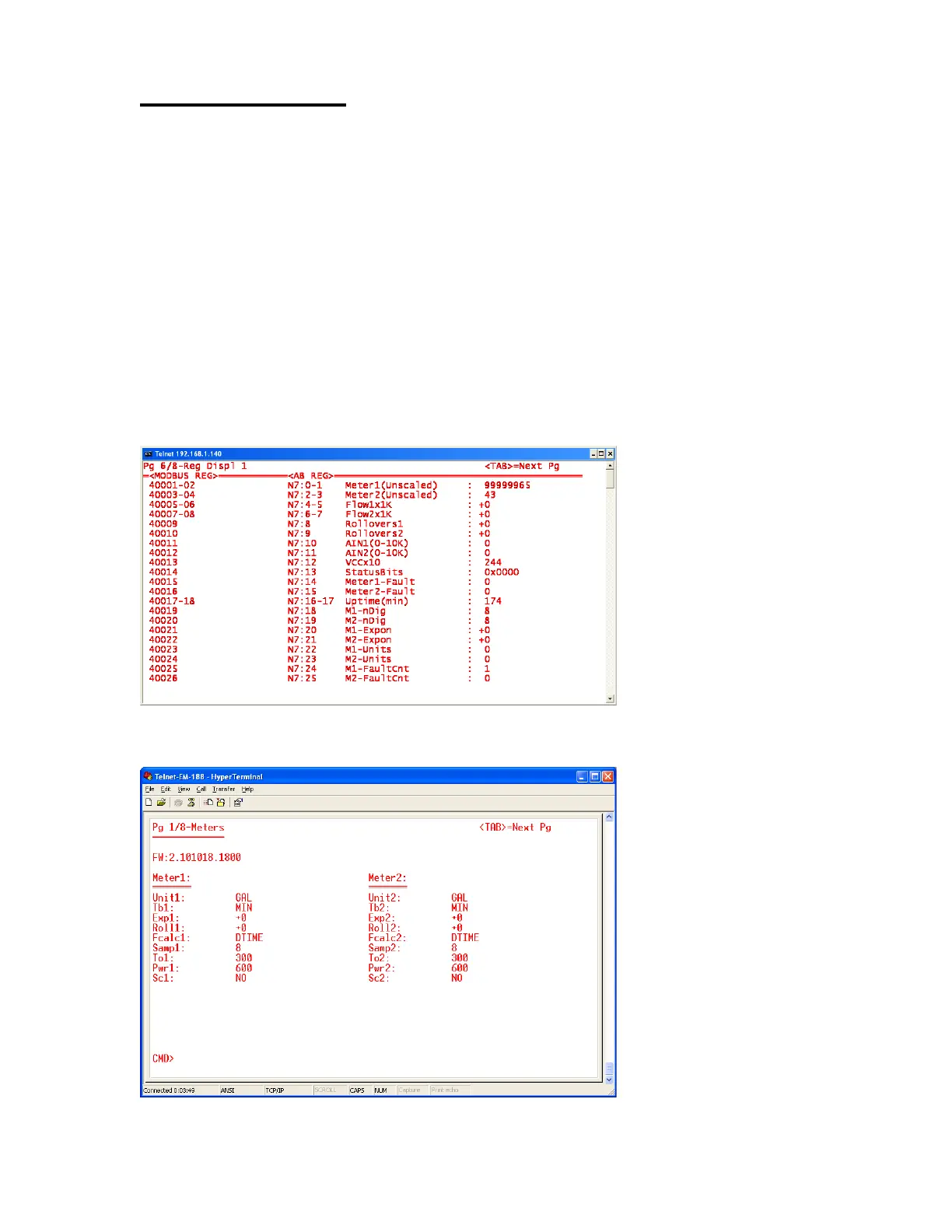Maximize the Telnet 192.168.1.140 window
952x1232 pixels.
[601, 453]
